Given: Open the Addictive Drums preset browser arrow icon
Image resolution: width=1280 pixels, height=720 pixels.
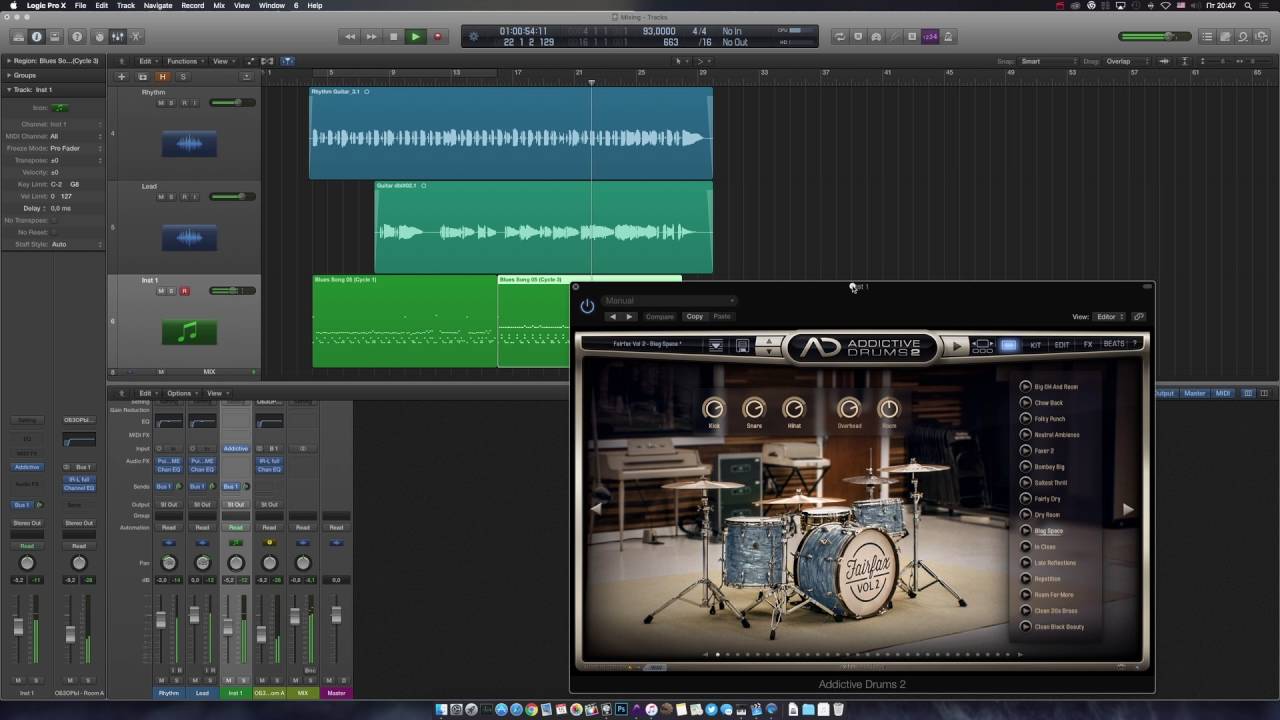Looking at the screenshot, I should point(716,345).
